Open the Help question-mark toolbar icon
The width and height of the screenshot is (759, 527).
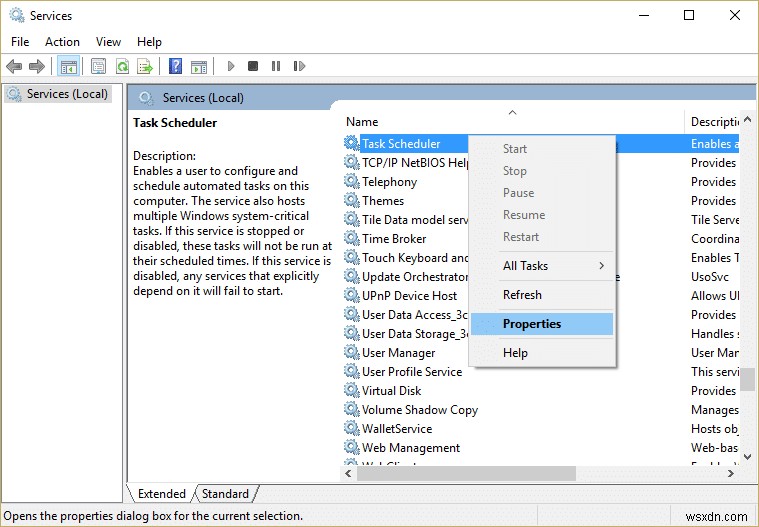(175, 66)
